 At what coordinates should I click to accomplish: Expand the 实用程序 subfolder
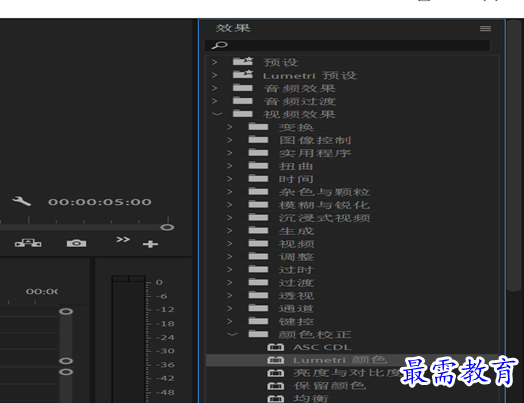(230, 153)
